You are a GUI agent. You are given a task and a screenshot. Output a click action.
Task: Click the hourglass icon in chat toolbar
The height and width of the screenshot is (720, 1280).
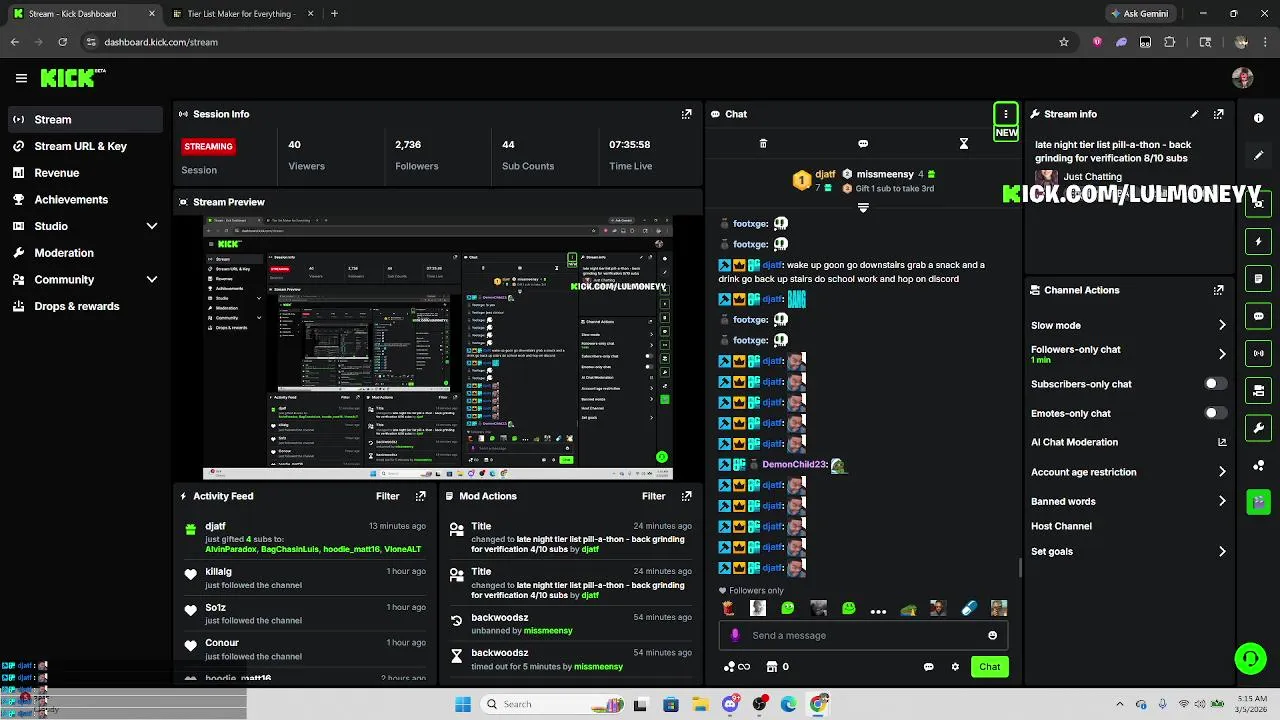pos(964,144)
